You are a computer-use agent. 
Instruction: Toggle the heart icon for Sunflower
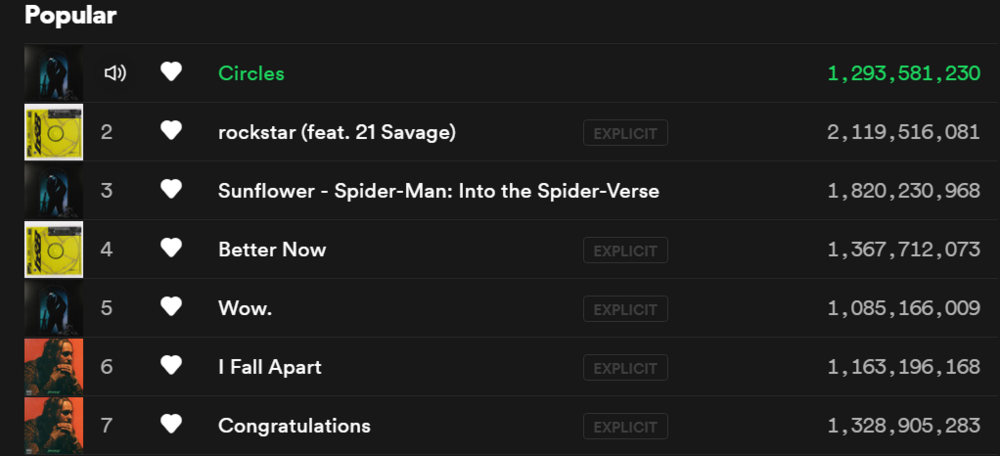(171, 189)
